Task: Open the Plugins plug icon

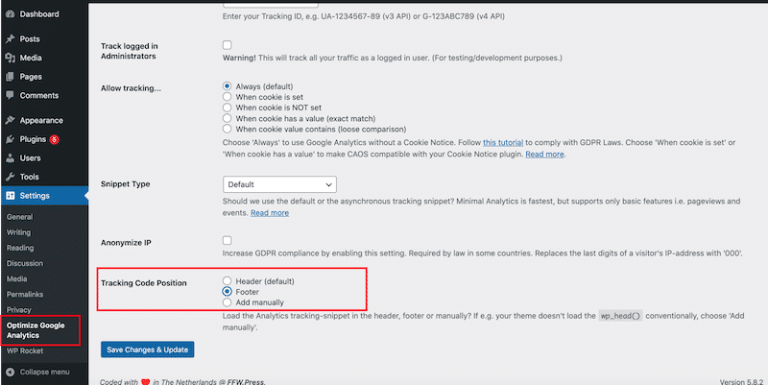Action: pos(10,139)
